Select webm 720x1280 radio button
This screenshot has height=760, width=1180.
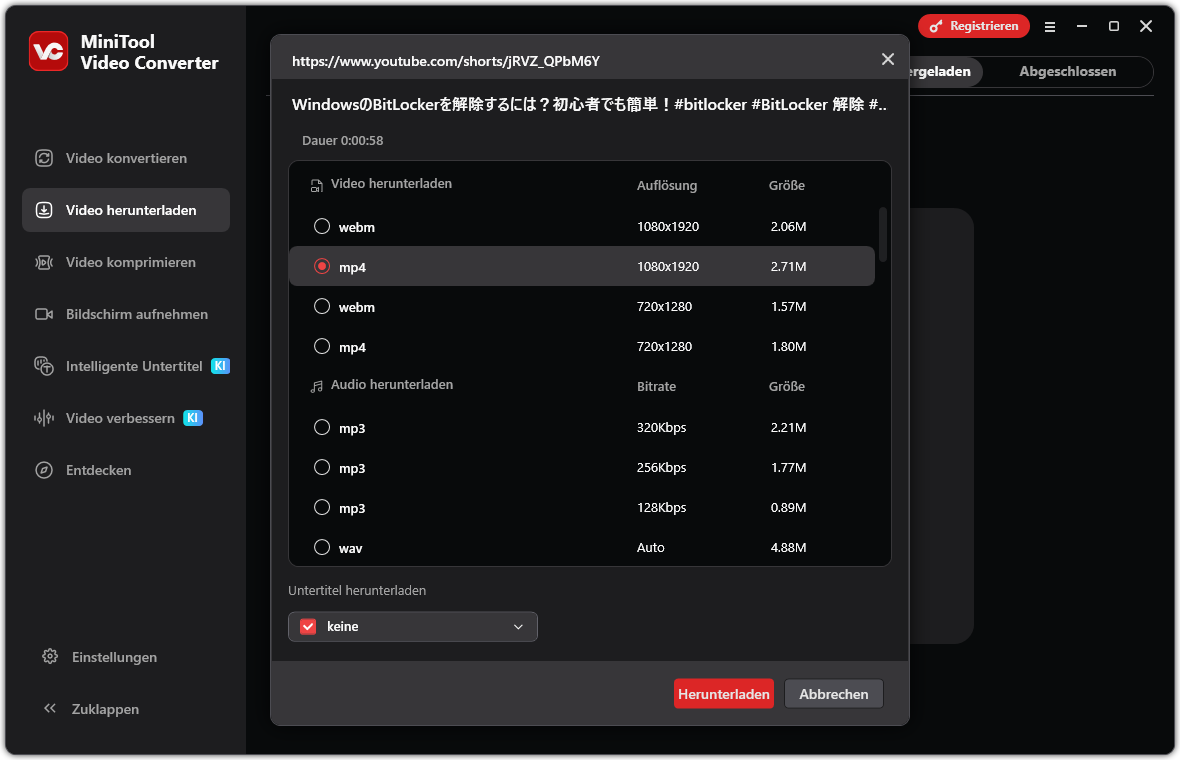(x=321, y=306)
